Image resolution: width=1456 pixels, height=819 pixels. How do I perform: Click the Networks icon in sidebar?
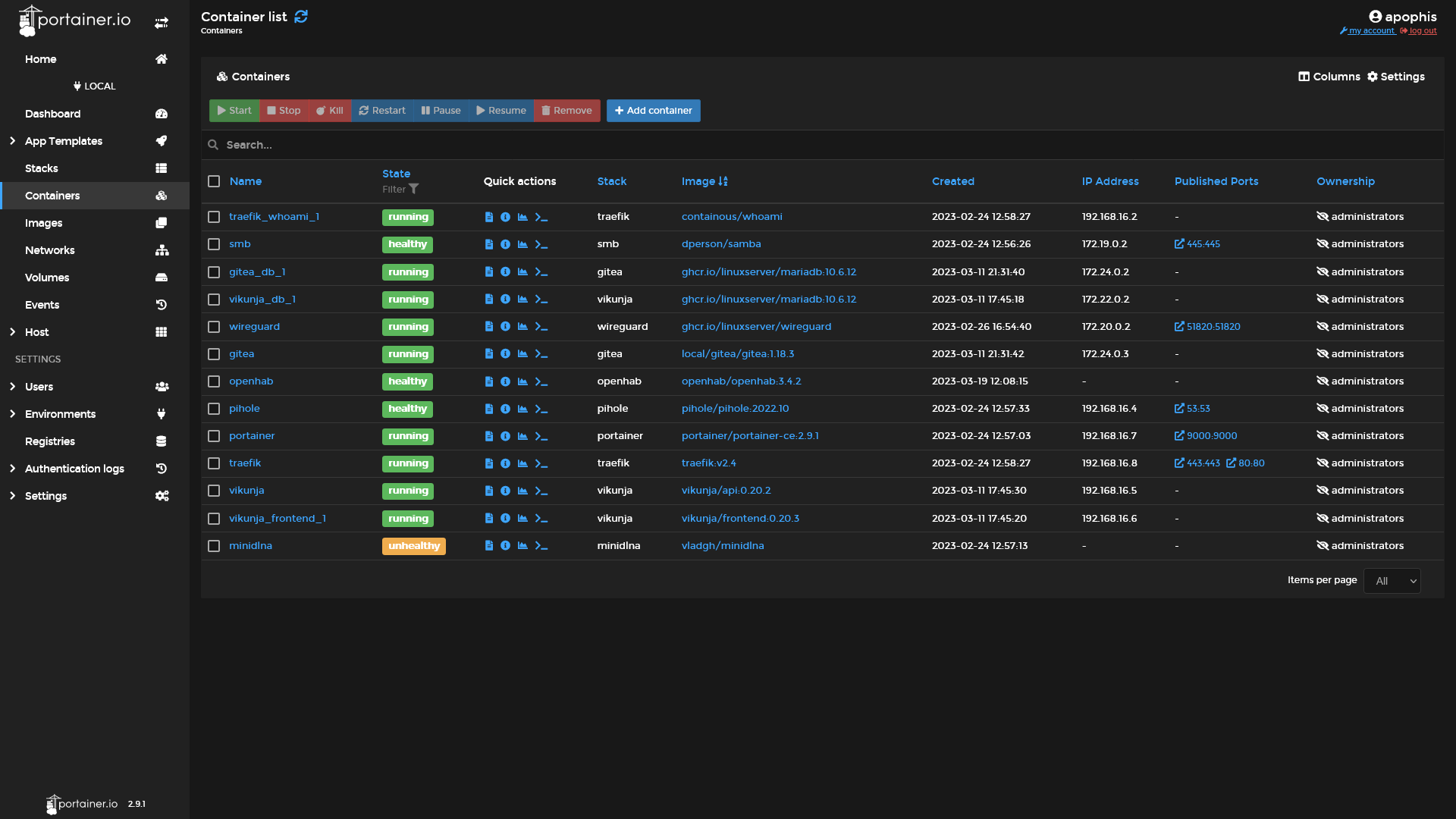pyautogui.click(x=162, y=250)
